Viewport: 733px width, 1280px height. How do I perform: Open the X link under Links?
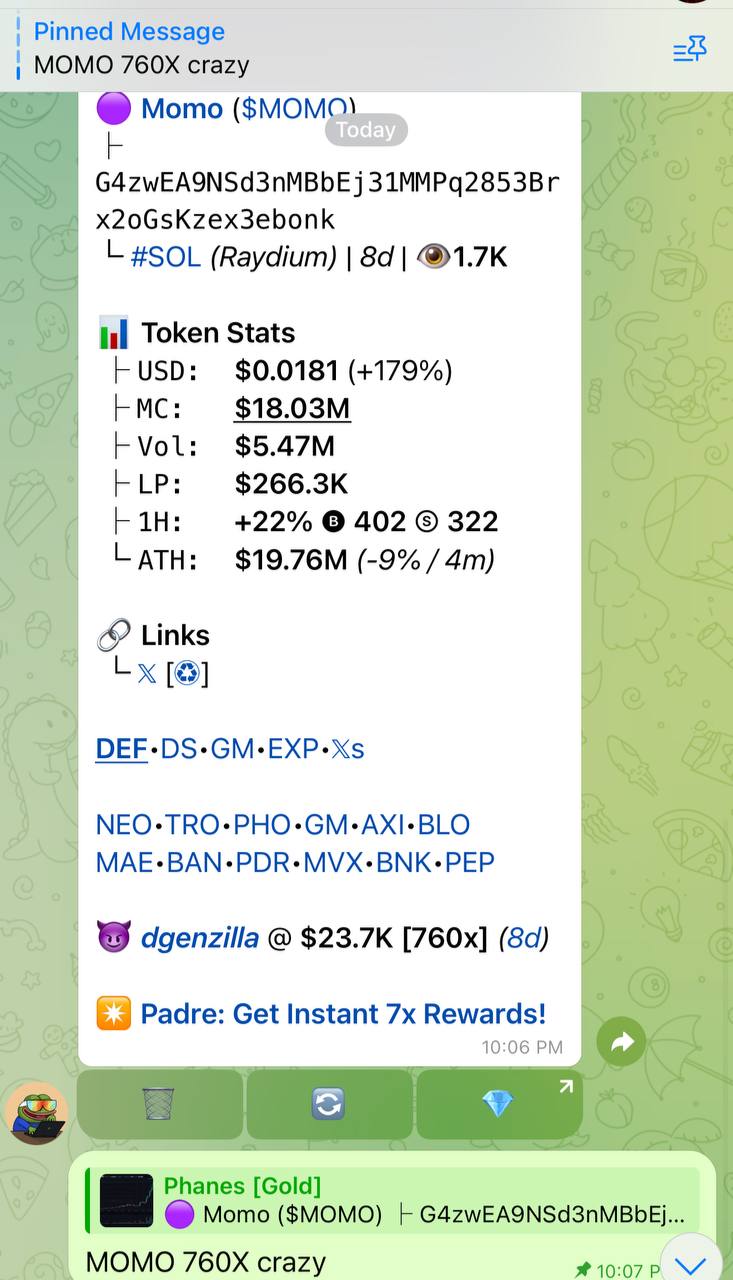(146, 674)
